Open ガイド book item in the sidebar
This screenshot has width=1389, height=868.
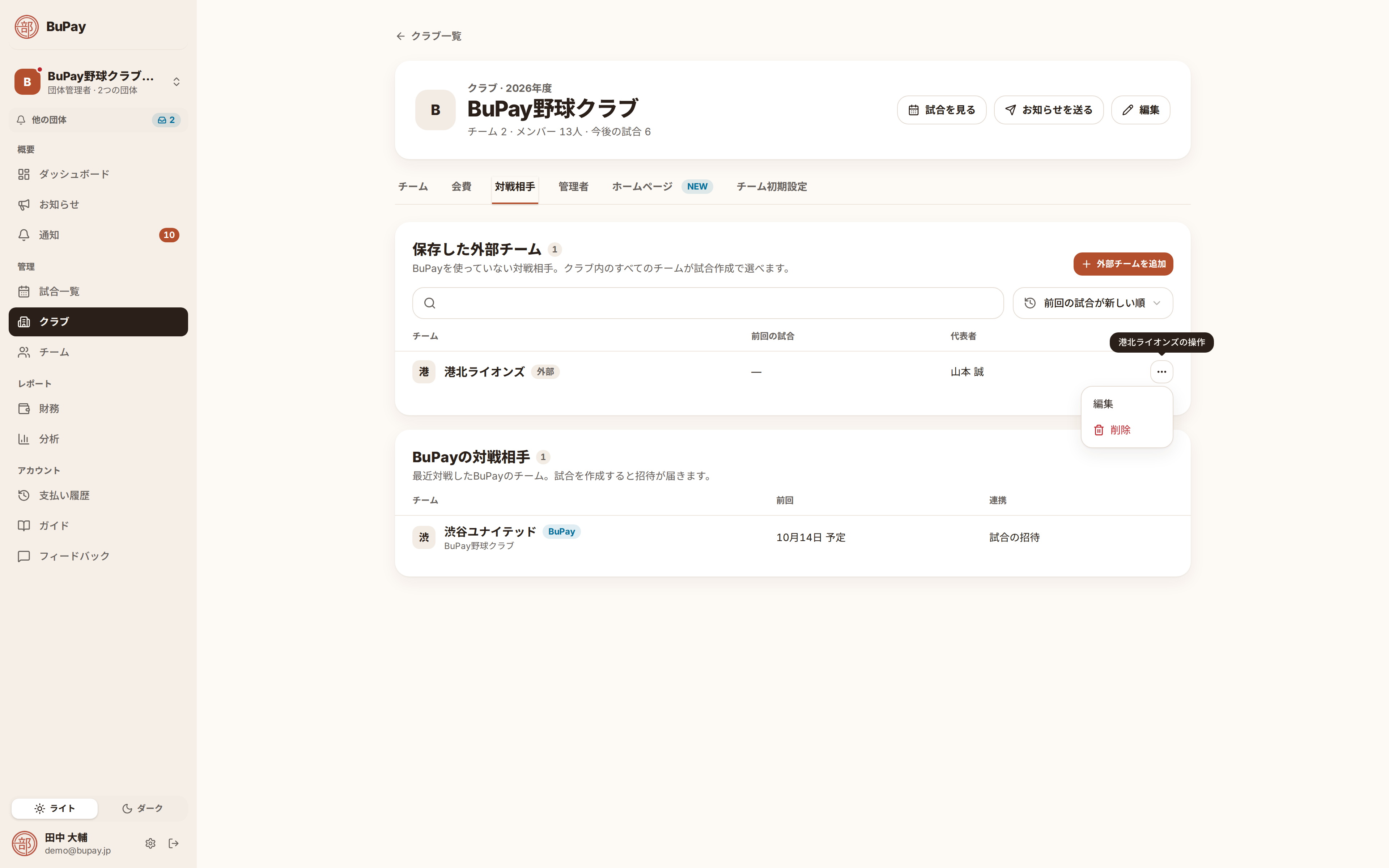(98, 526)
